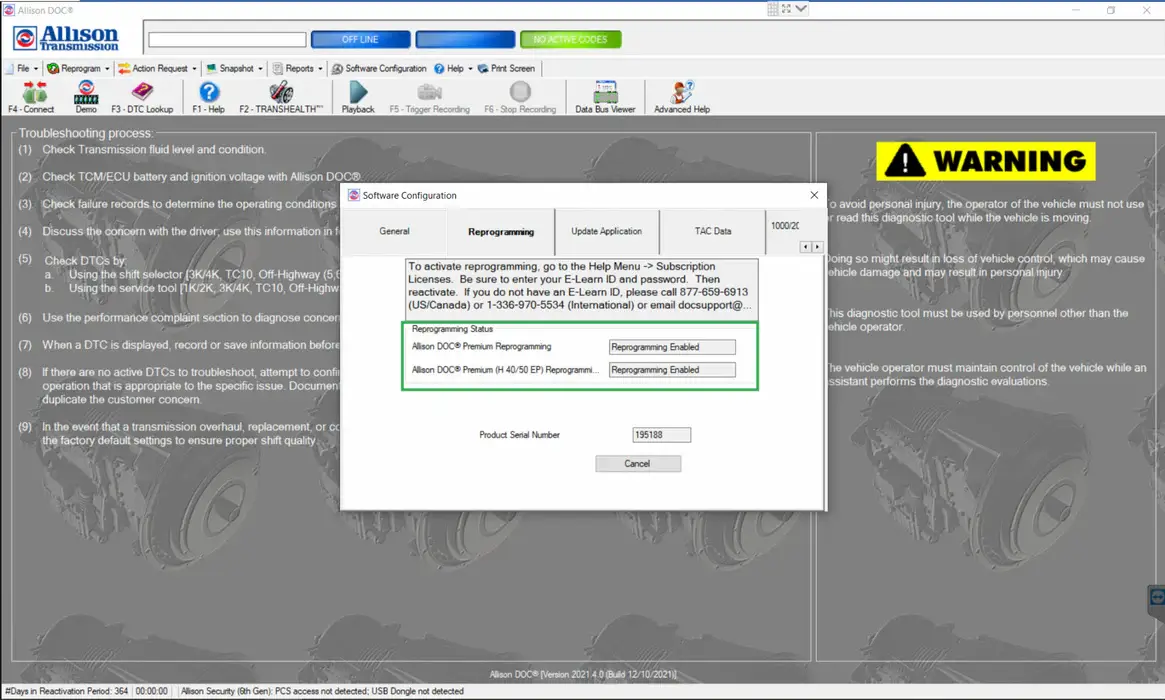Click the Product Serial Number field

pos(661,435)
